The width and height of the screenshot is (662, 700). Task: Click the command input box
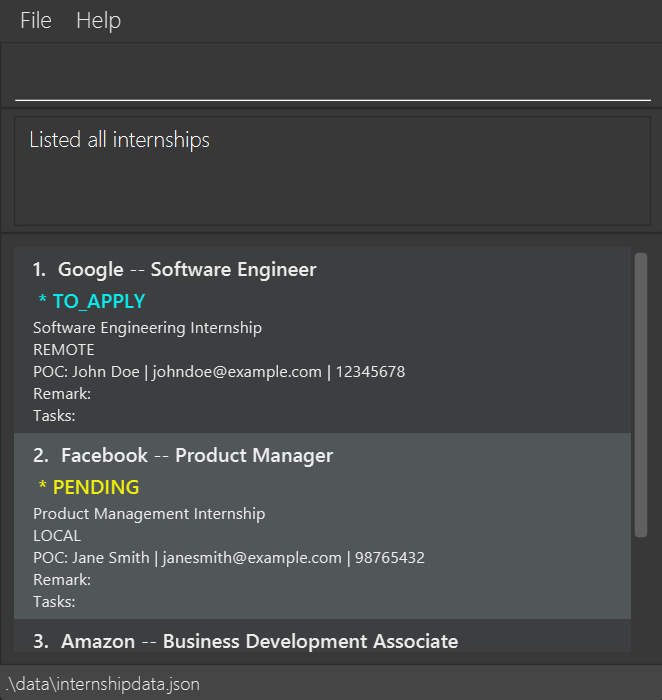point(332,77)
